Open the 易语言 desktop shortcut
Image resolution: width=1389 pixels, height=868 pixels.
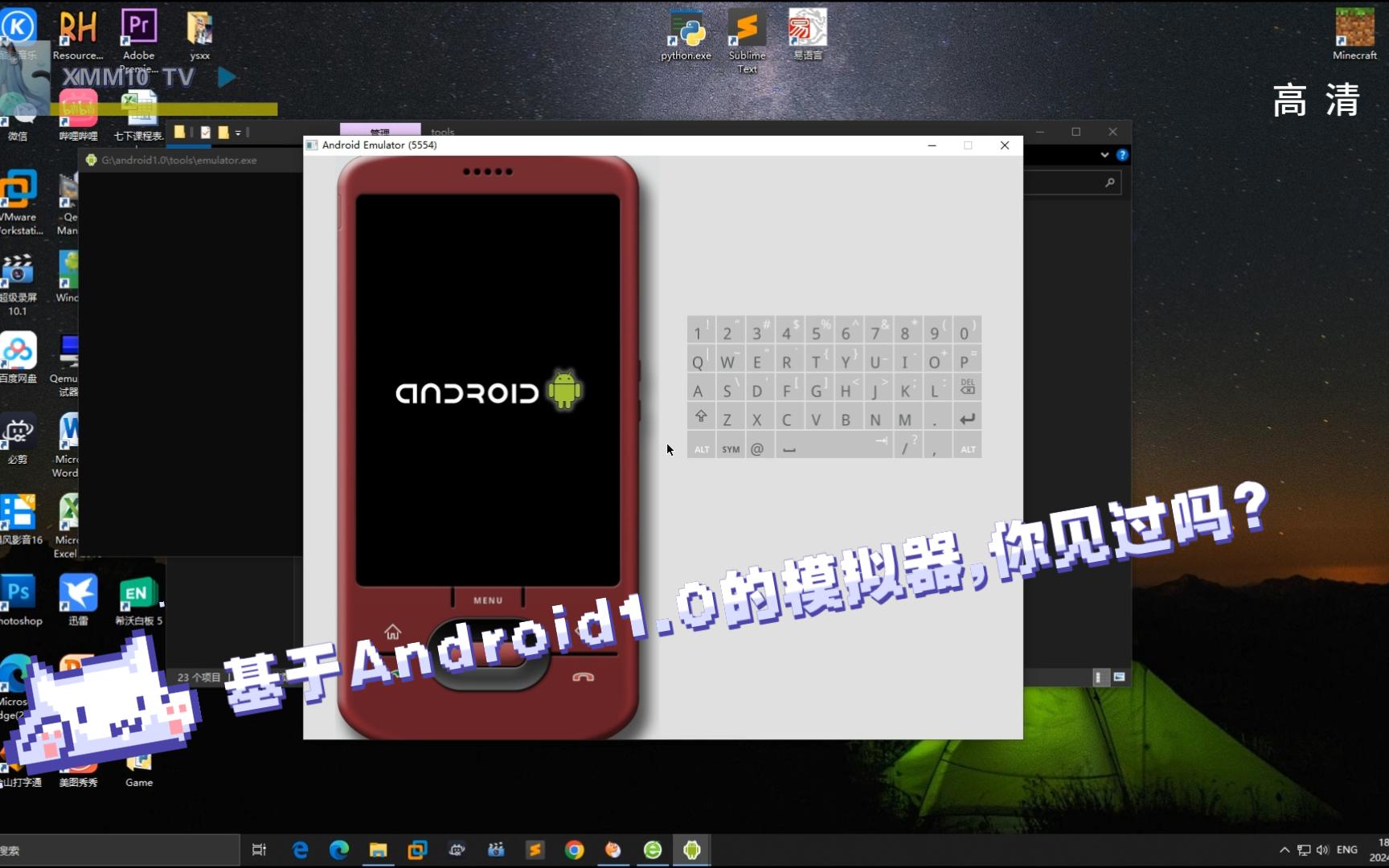coord(808,35)
